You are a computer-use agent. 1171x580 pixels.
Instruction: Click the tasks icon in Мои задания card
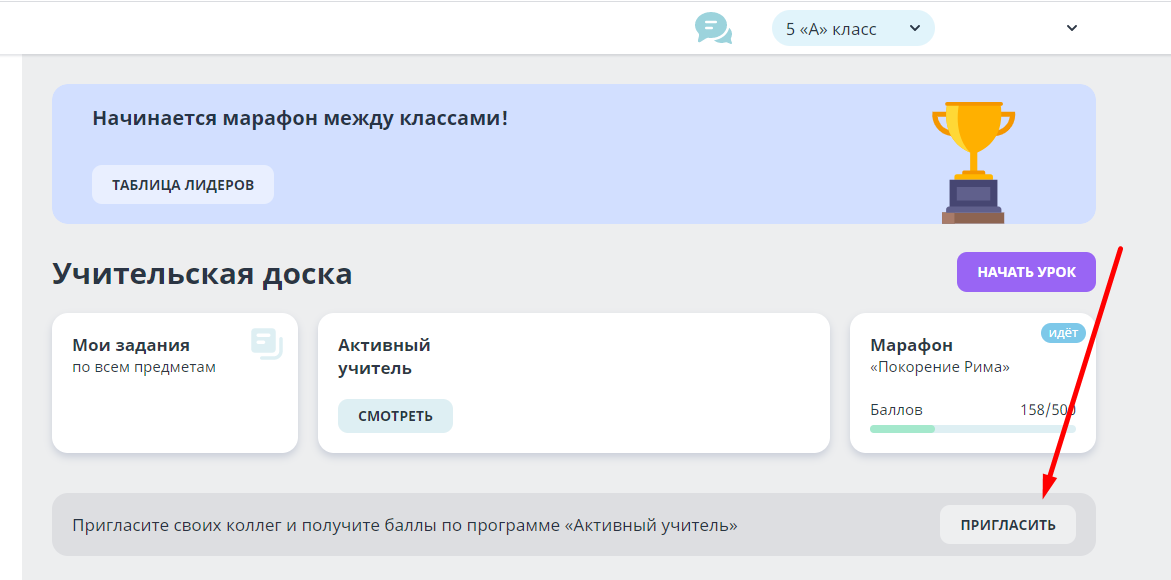coord(267,343)
